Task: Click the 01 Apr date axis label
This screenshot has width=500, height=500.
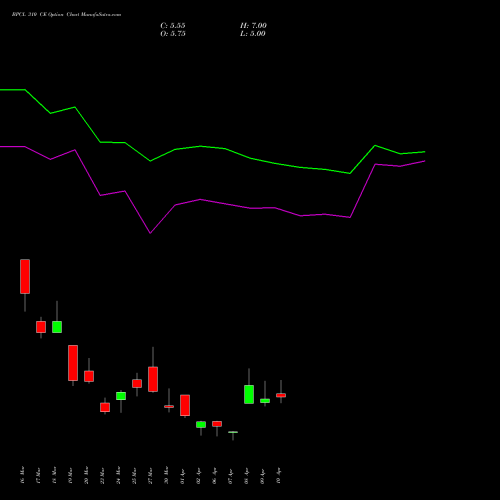Action: [x=182, y=476]
